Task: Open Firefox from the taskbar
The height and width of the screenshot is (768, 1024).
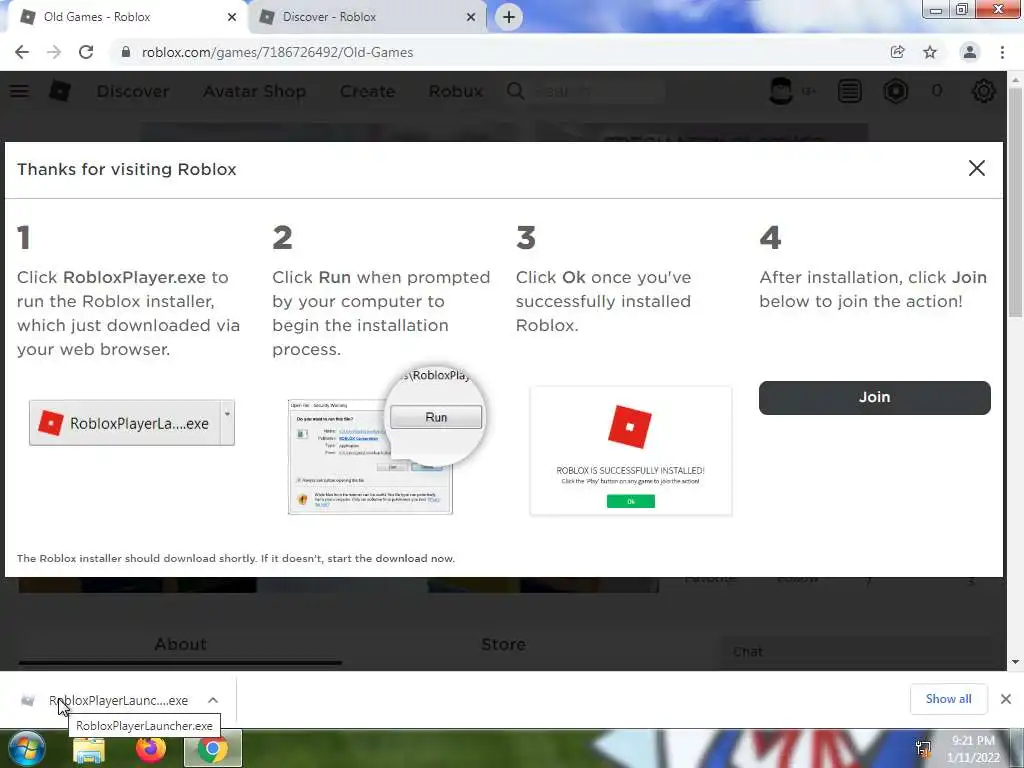Action: (x=150, y=749)
